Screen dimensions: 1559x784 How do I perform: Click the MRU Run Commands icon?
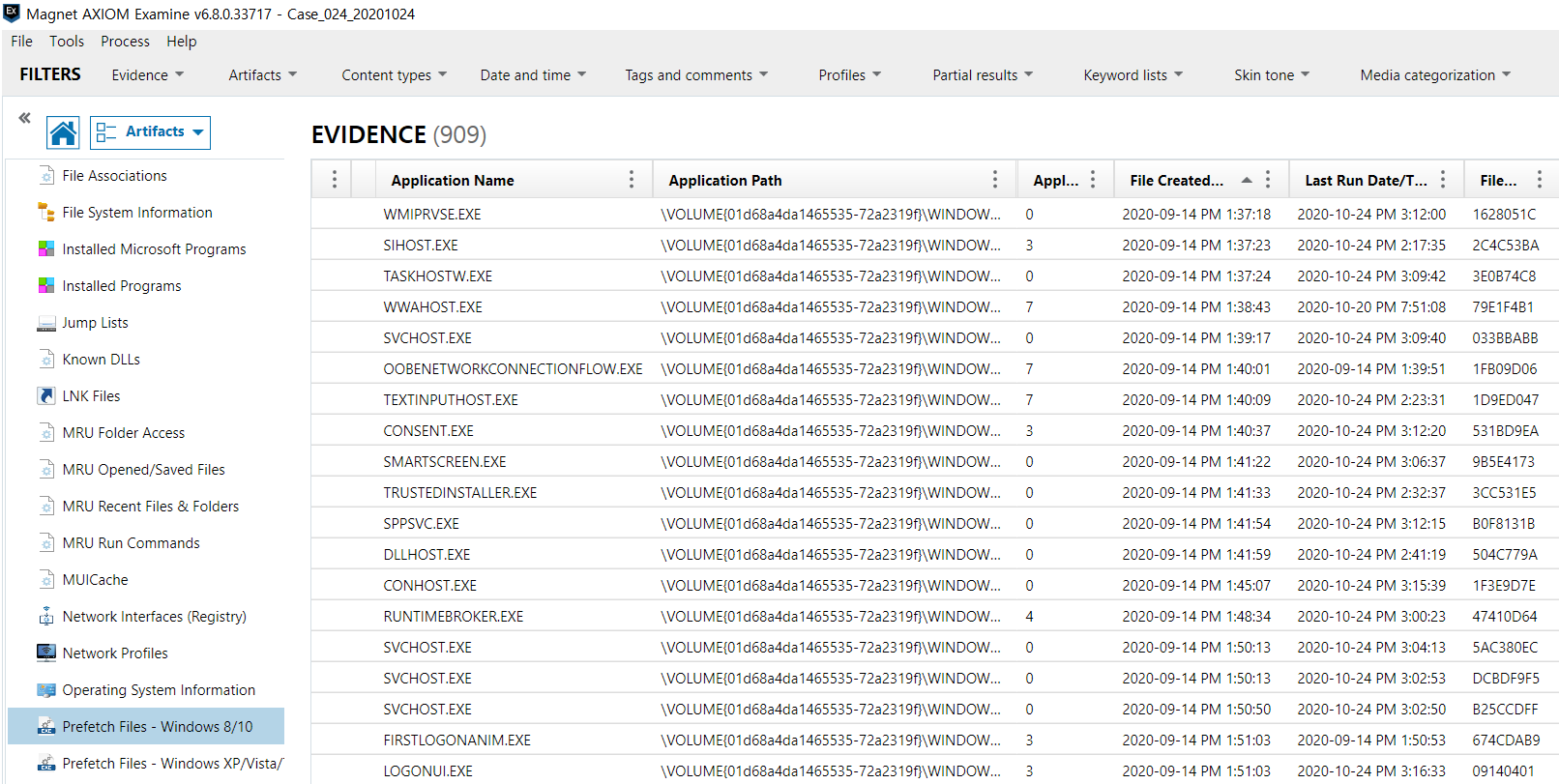[x=46, y=542]
